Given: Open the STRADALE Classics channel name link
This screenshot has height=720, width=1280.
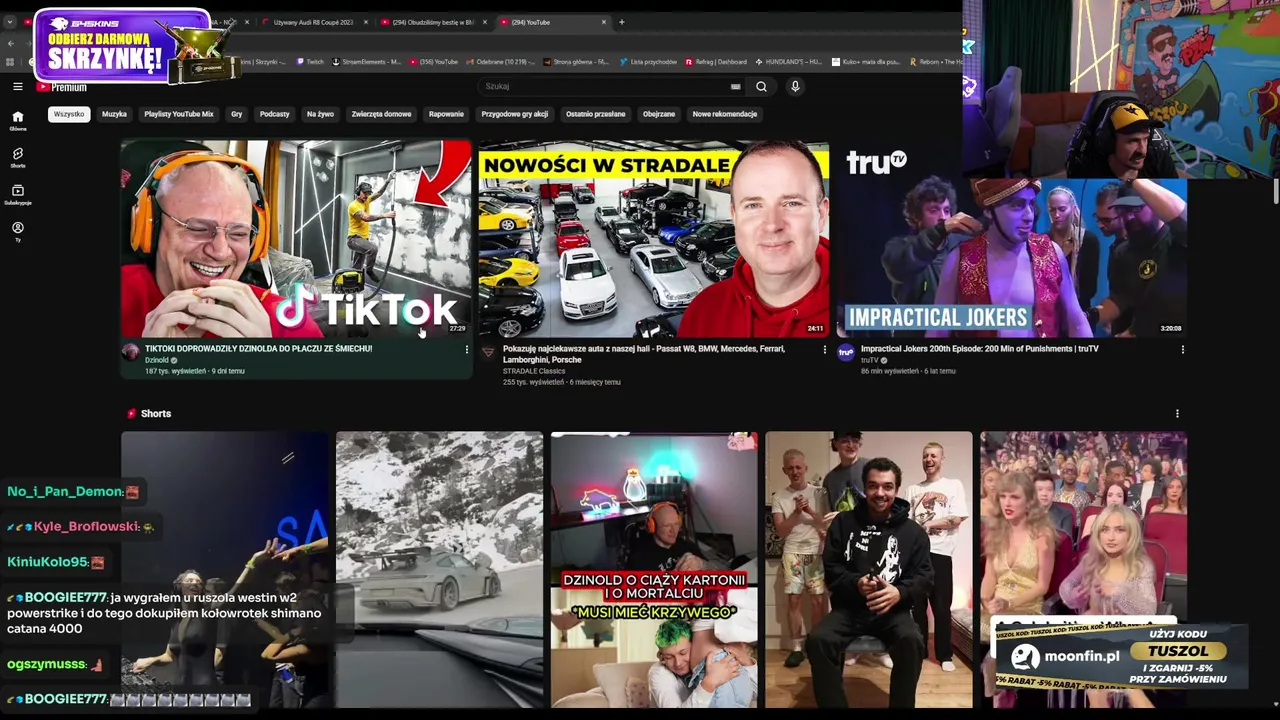Looking at the screenshot, I should 534,371.
